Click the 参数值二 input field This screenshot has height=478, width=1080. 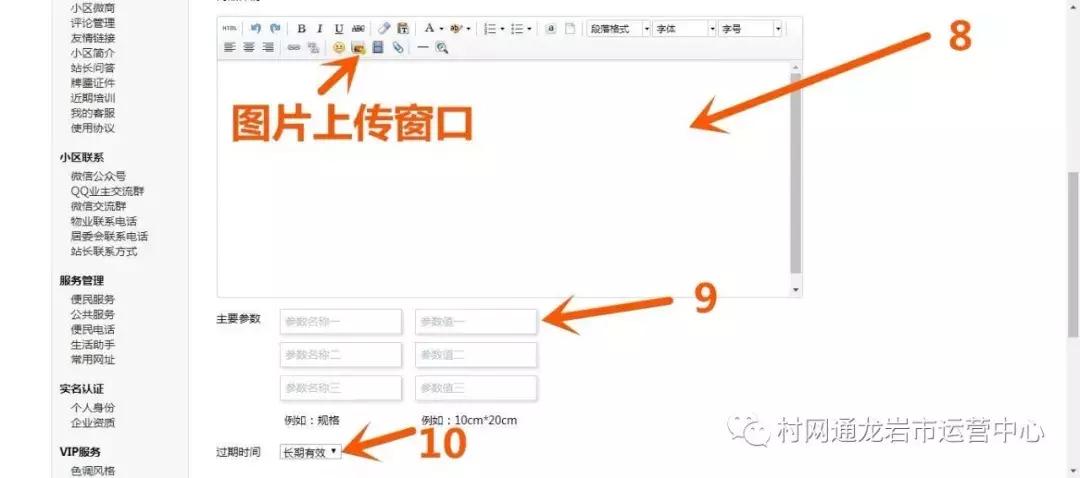tap(476, 355)
